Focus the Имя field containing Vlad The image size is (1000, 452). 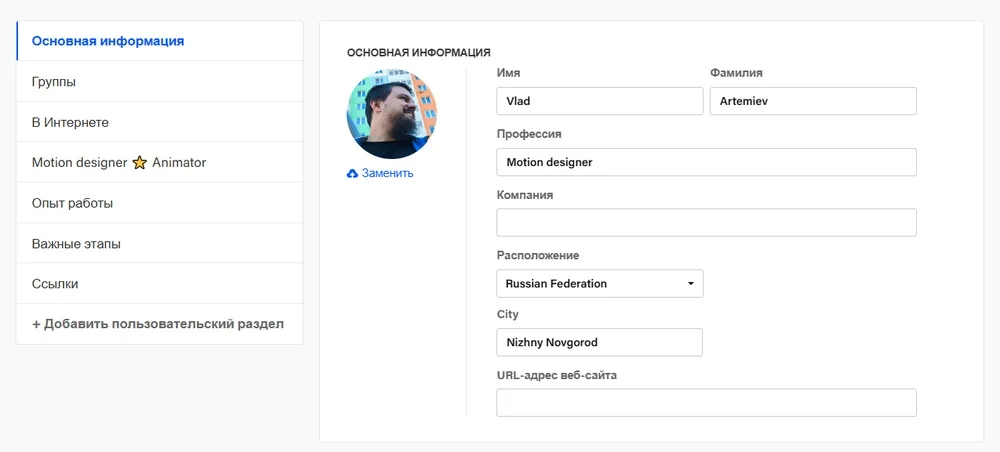[599, 102]
